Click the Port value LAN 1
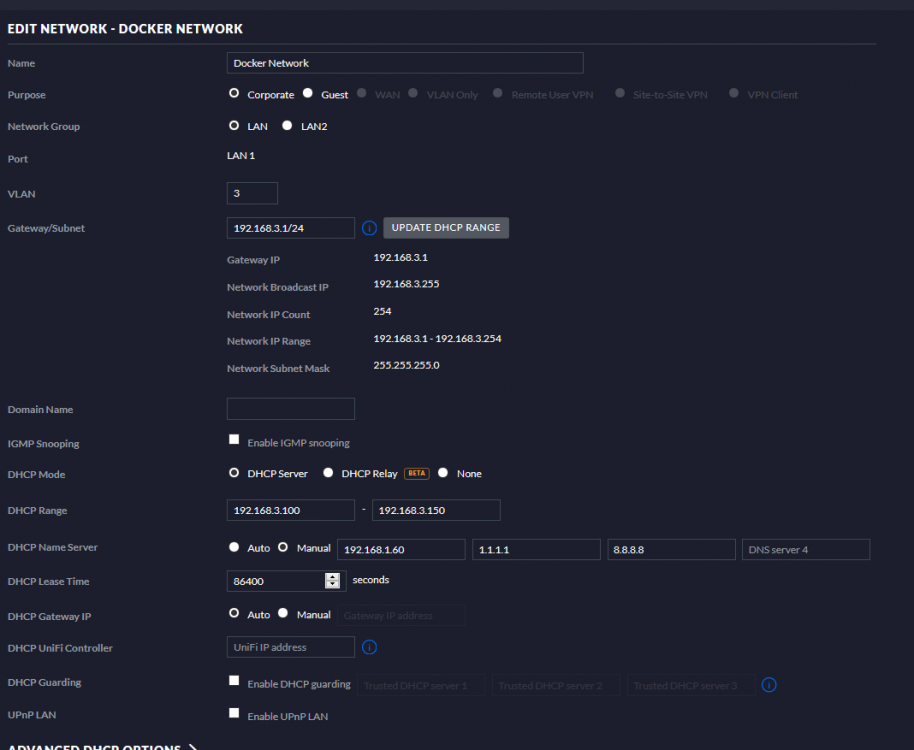The height and width of the screenshot is (750, 914). click(241, 156)
